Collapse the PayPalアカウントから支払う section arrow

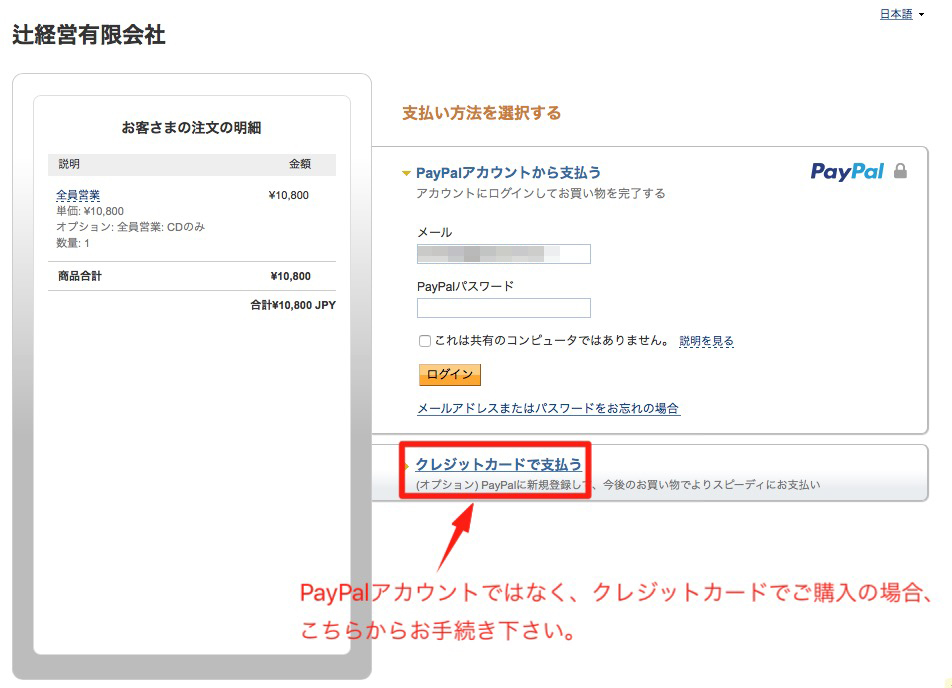pos(406,174)
